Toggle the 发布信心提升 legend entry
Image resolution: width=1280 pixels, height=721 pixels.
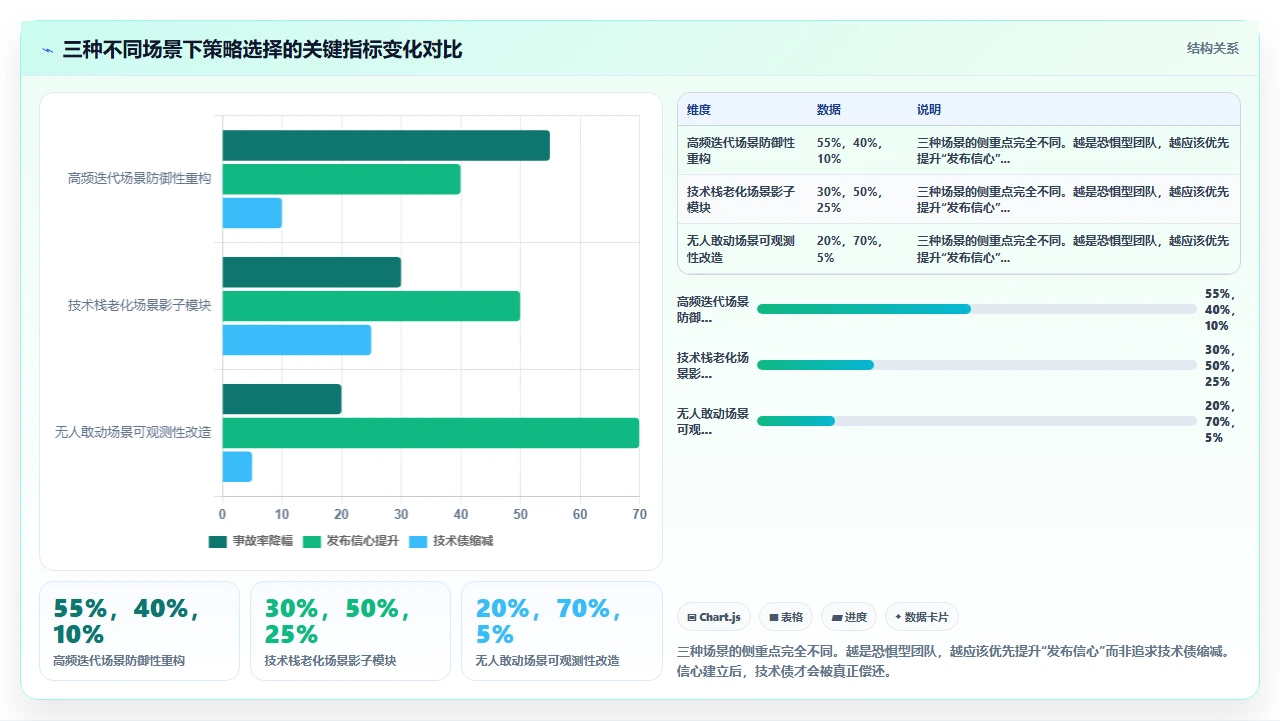[351, 541]
